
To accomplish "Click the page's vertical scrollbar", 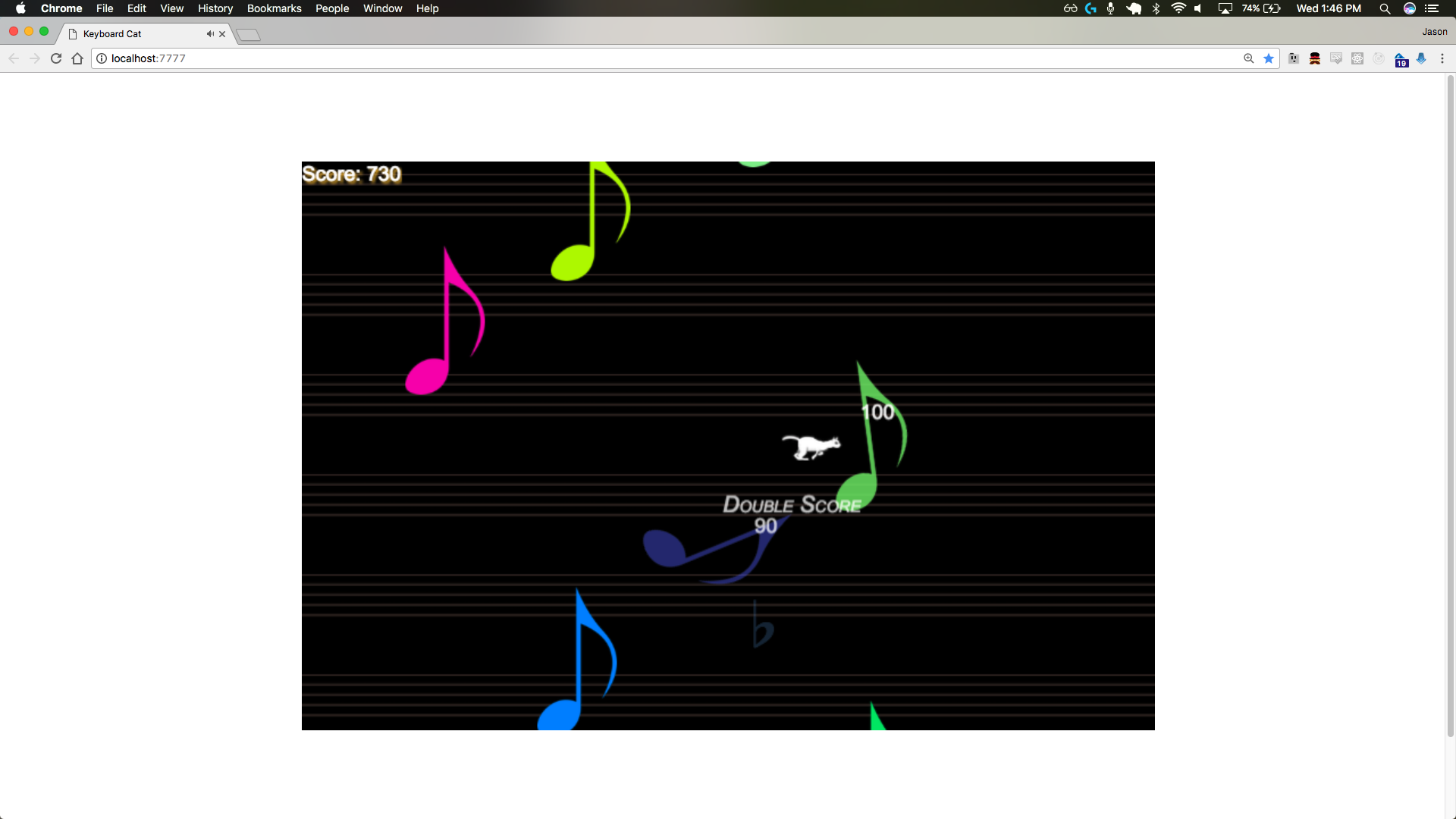I will click(x=1450, y=402).
